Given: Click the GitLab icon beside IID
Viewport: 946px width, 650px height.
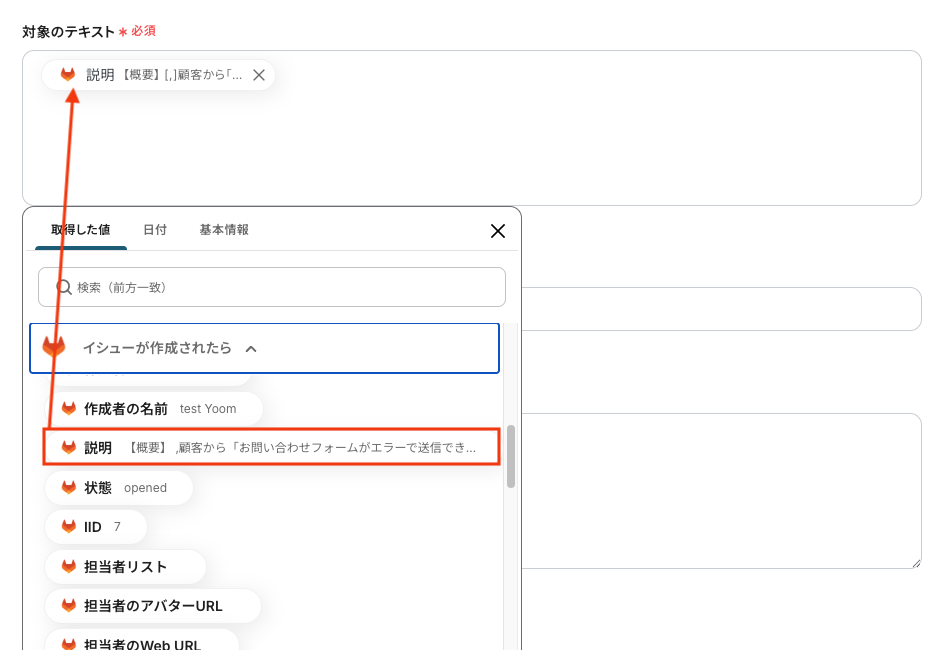Looking at the screenshot, I should (x=69, y=527).
